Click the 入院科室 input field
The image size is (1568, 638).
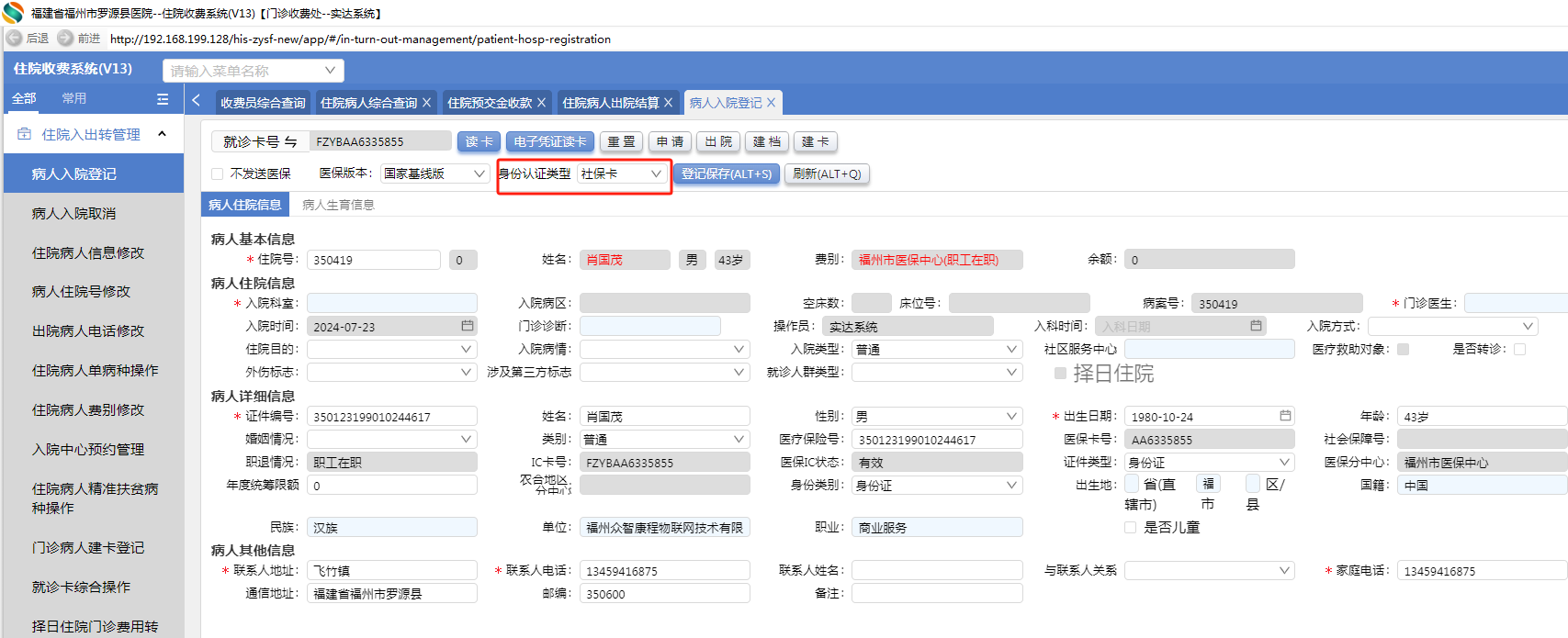coord(392,303)
